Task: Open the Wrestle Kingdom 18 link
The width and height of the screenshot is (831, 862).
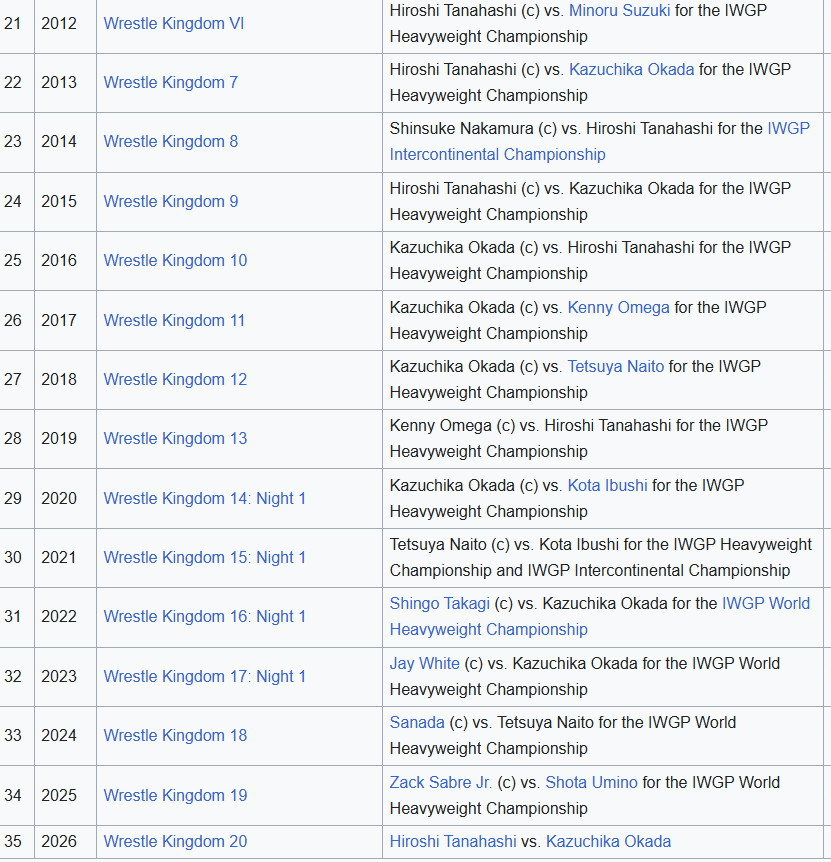Action: pos(175,736)
